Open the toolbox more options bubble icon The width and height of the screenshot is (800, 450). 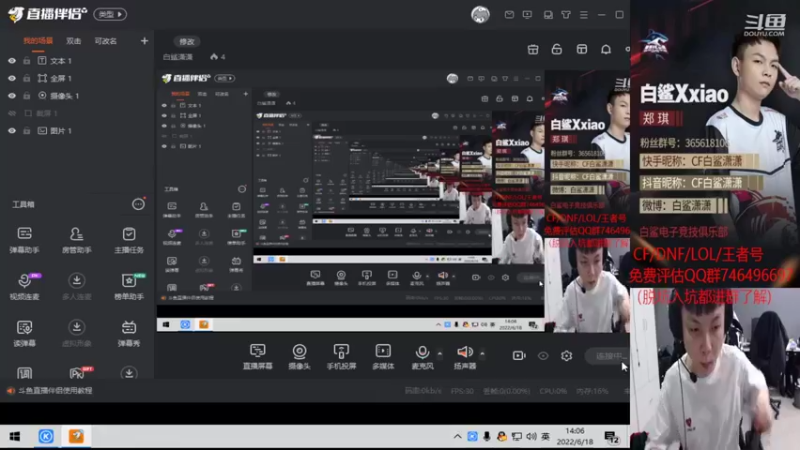(138, 204)
